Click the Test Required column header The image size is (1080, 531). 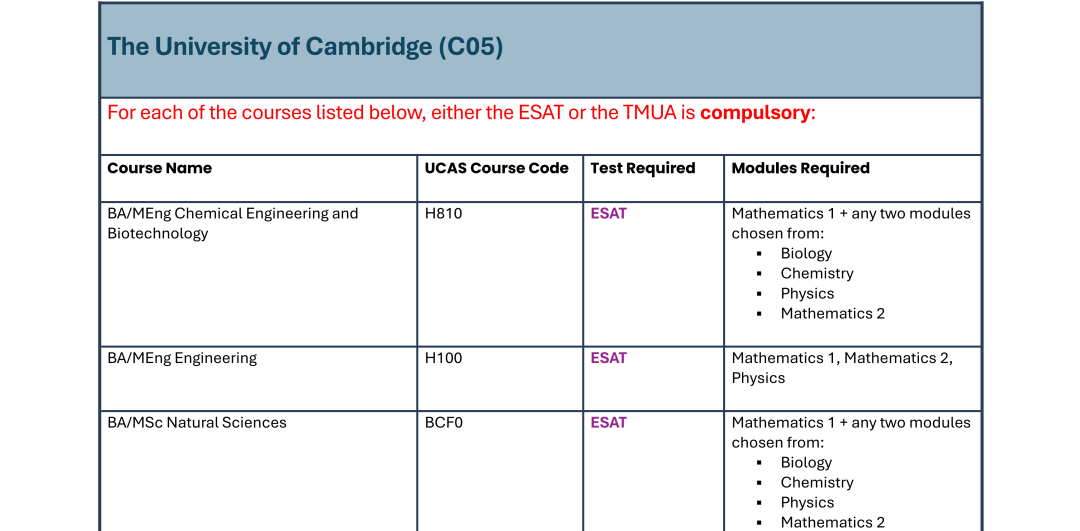point(642,168)
